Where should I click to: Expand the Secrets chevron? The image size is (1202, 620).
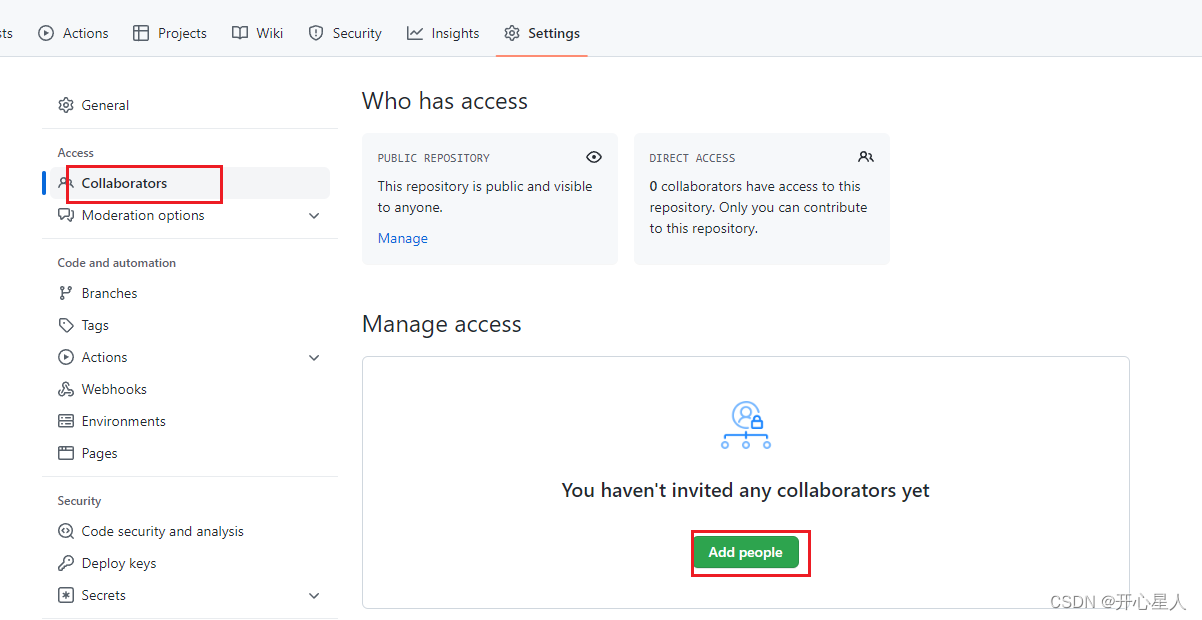(314, 595)
